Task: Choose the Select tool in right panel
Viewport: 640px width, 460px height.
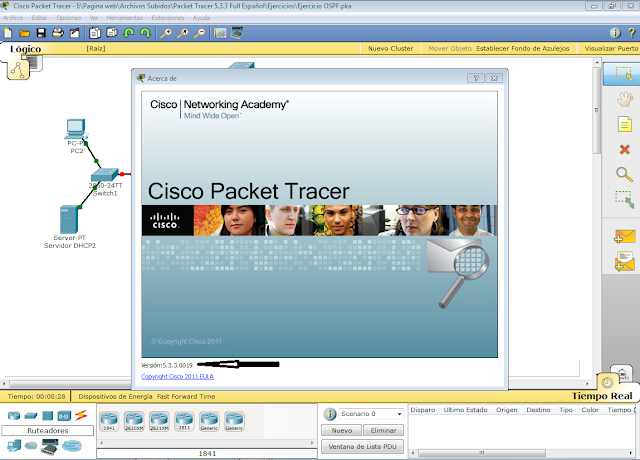Action: 624,73
